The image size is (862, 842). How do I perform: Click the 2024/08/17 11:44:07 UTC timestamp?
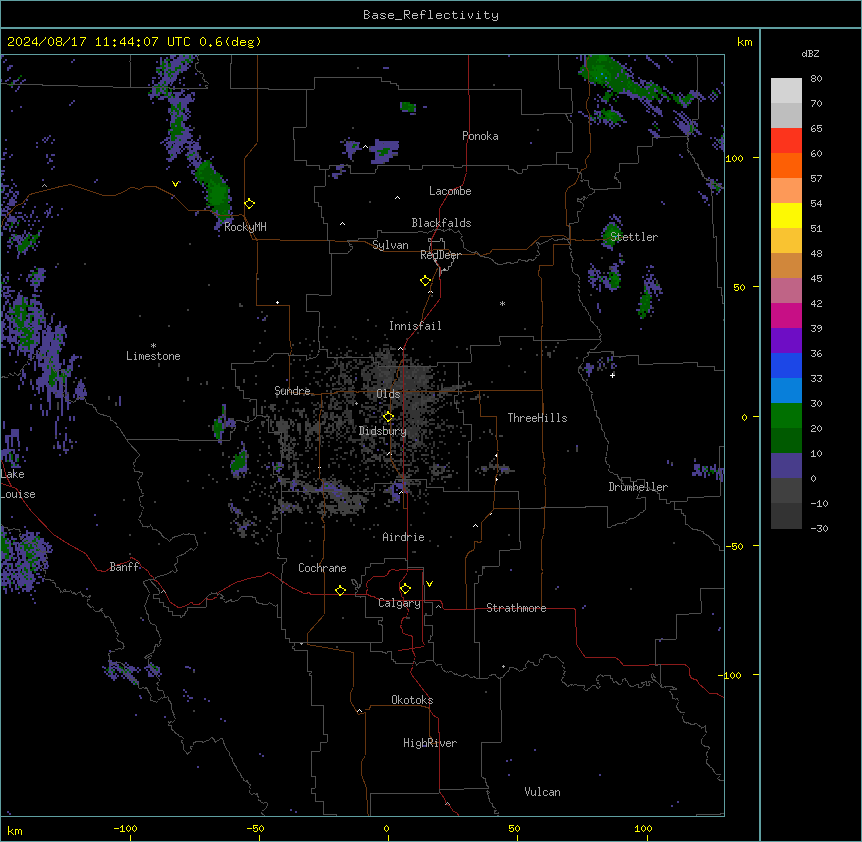[99, 42]
